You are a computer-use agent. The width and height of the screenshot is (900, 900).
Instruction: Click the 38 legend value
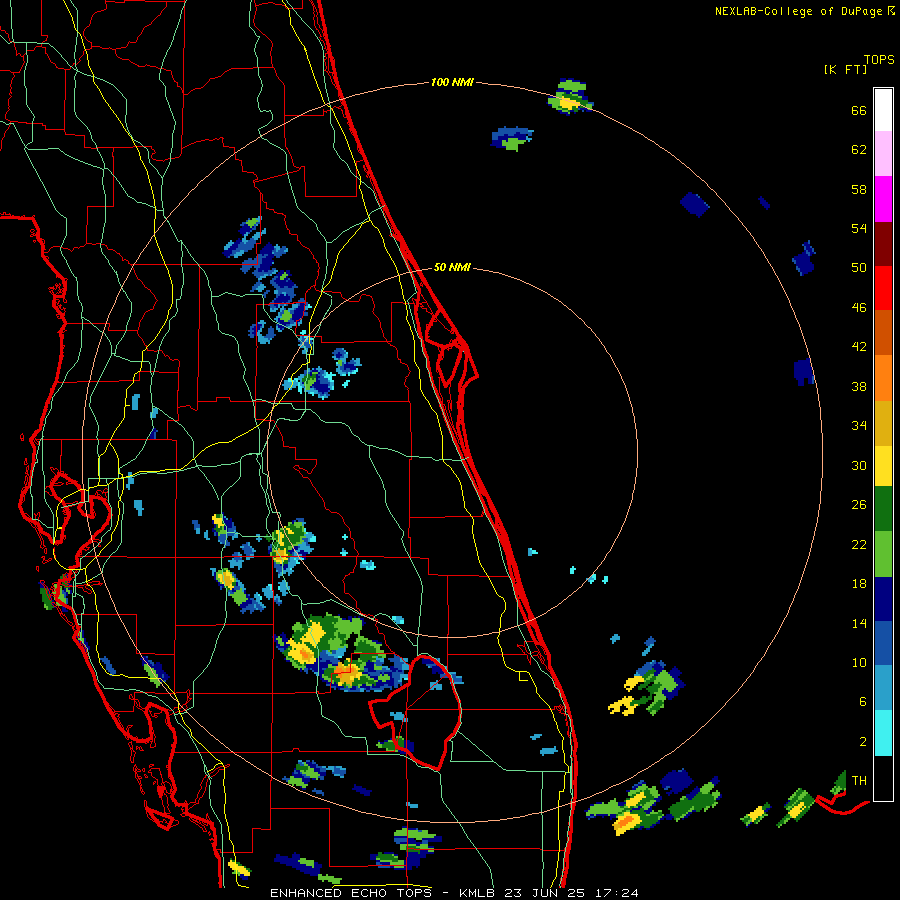pos(859,387)
